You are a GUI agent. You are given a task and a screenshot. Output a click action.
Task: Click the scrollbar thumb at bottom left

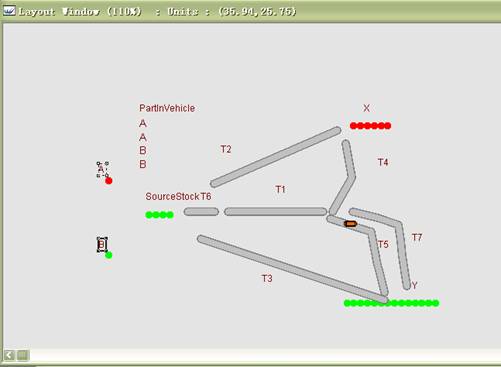[23, 355]
